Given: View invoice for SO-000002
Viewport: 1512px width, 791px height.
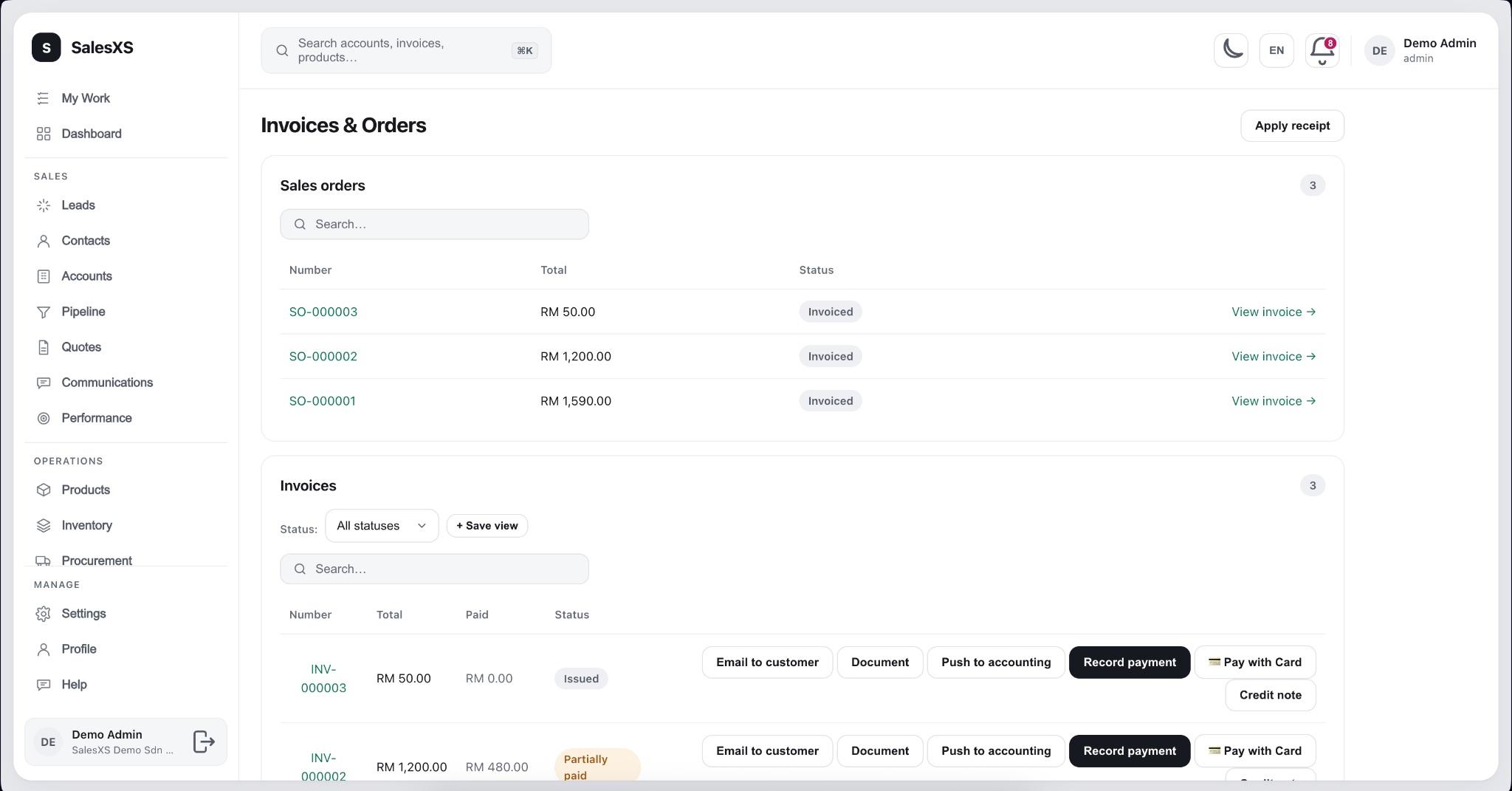Looking at the screenshot, I should [1274, 357].
